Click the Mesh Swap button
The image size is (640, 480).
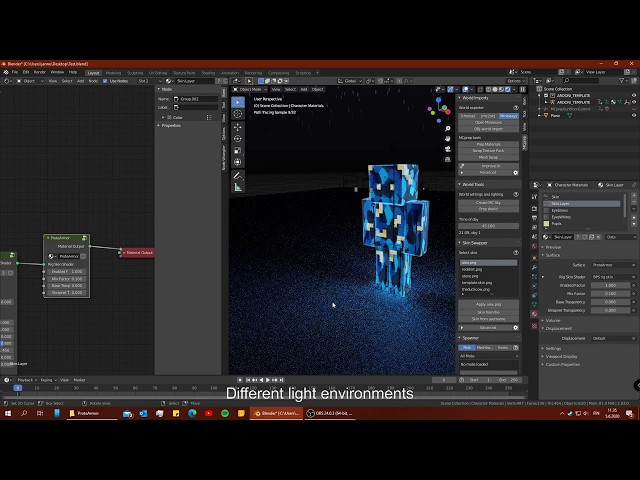(x=489, y=158)
